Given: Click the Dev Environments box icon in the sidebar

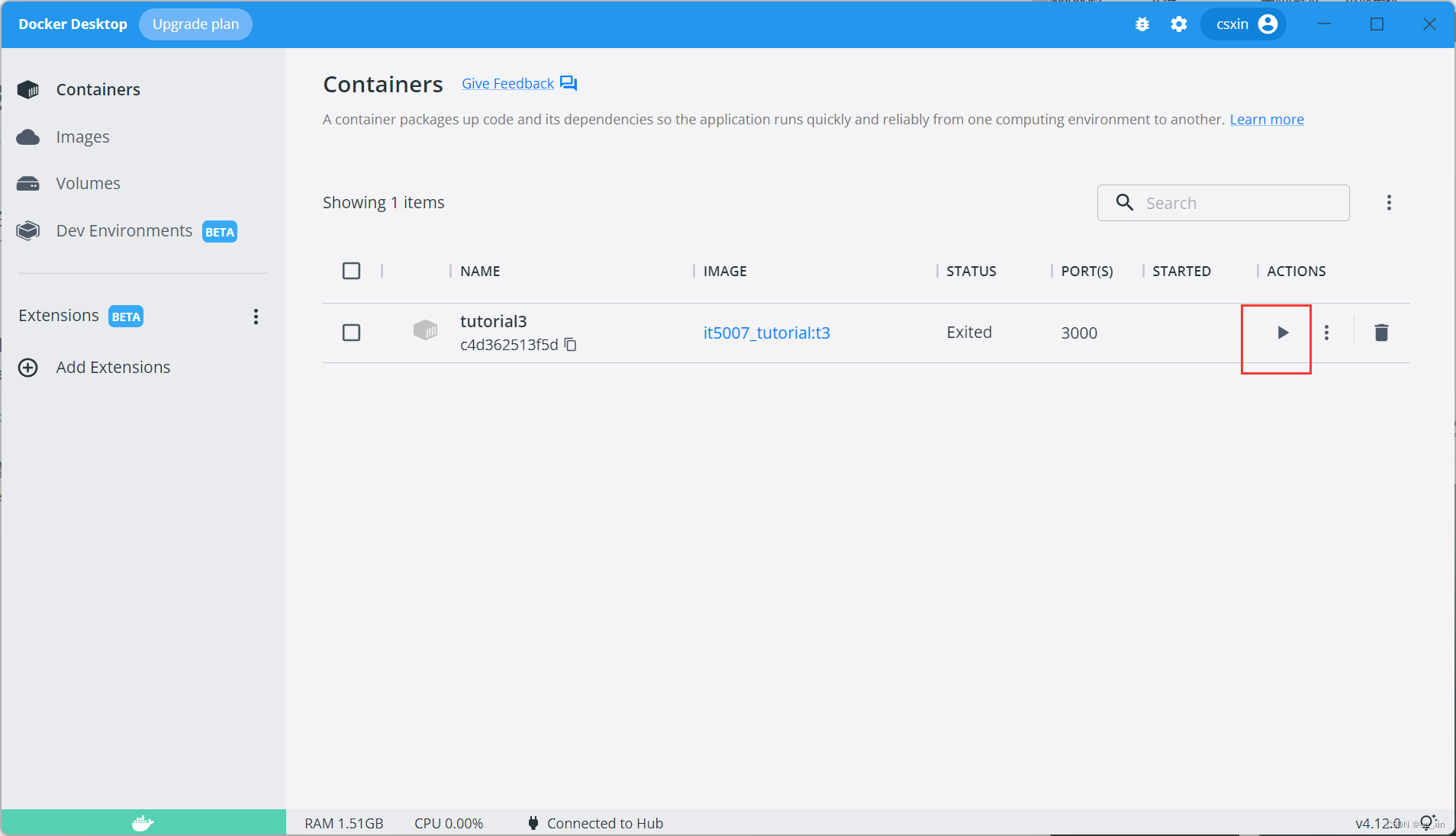Looking at the screenshot, I should [28, 230].
